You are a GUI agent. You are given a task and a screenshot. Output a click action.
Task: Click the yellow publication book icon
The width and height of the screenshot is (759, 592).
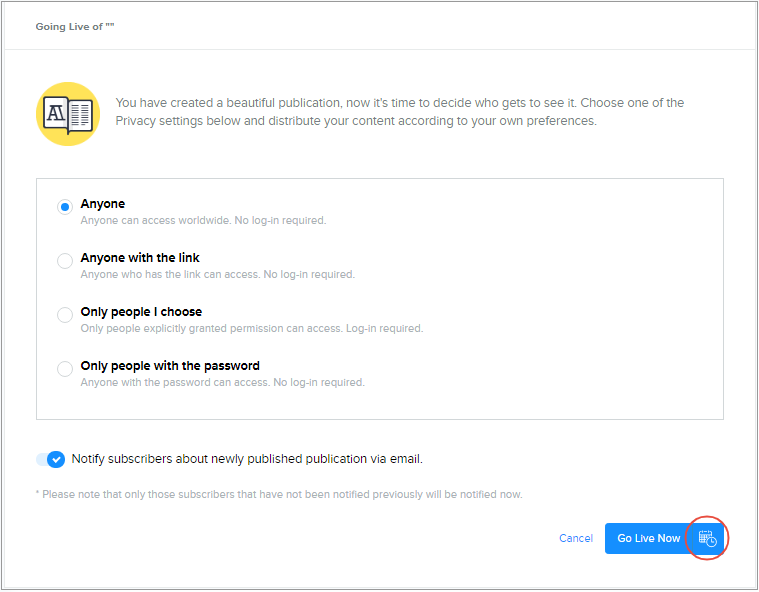[67, 114]
